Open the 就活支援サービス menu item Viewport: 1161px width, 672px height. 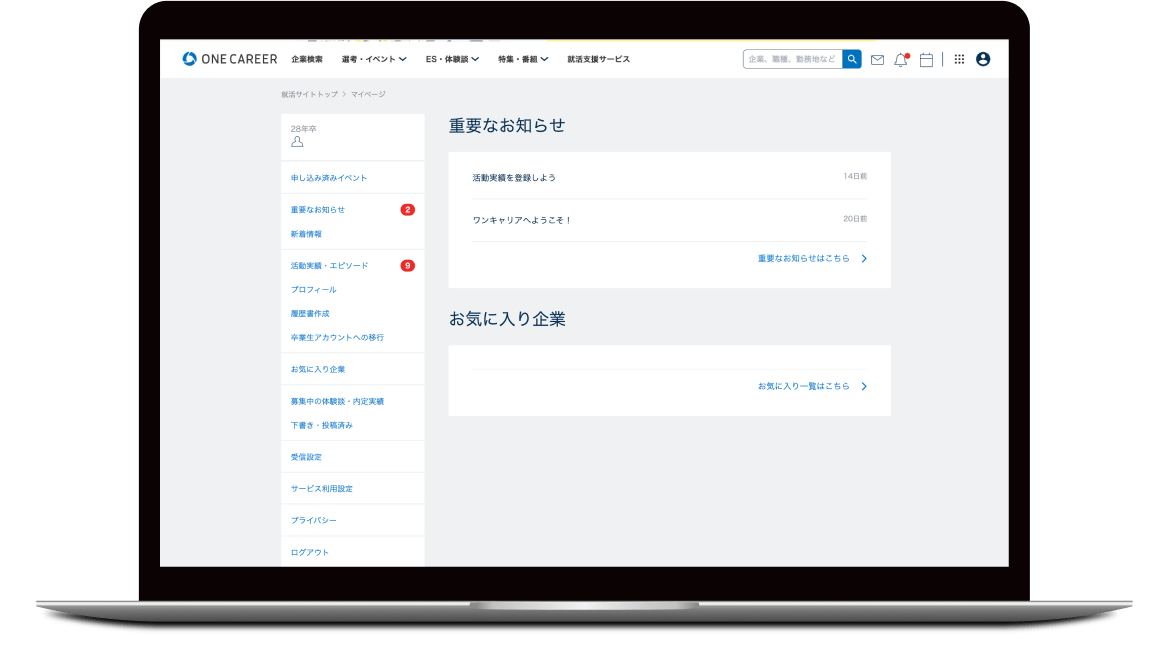pos(598,59)
